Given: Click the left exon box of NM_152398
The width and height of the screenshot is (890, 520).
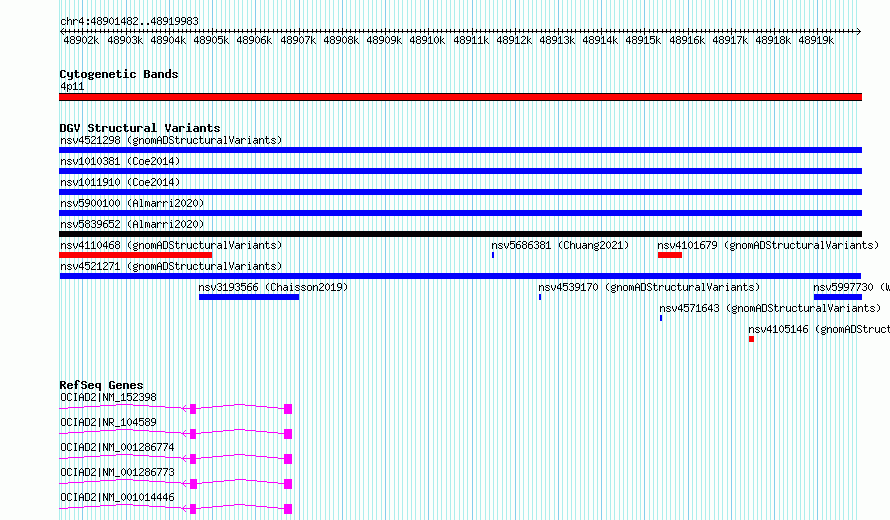Looking at the screenshot, I should point(193,409).
